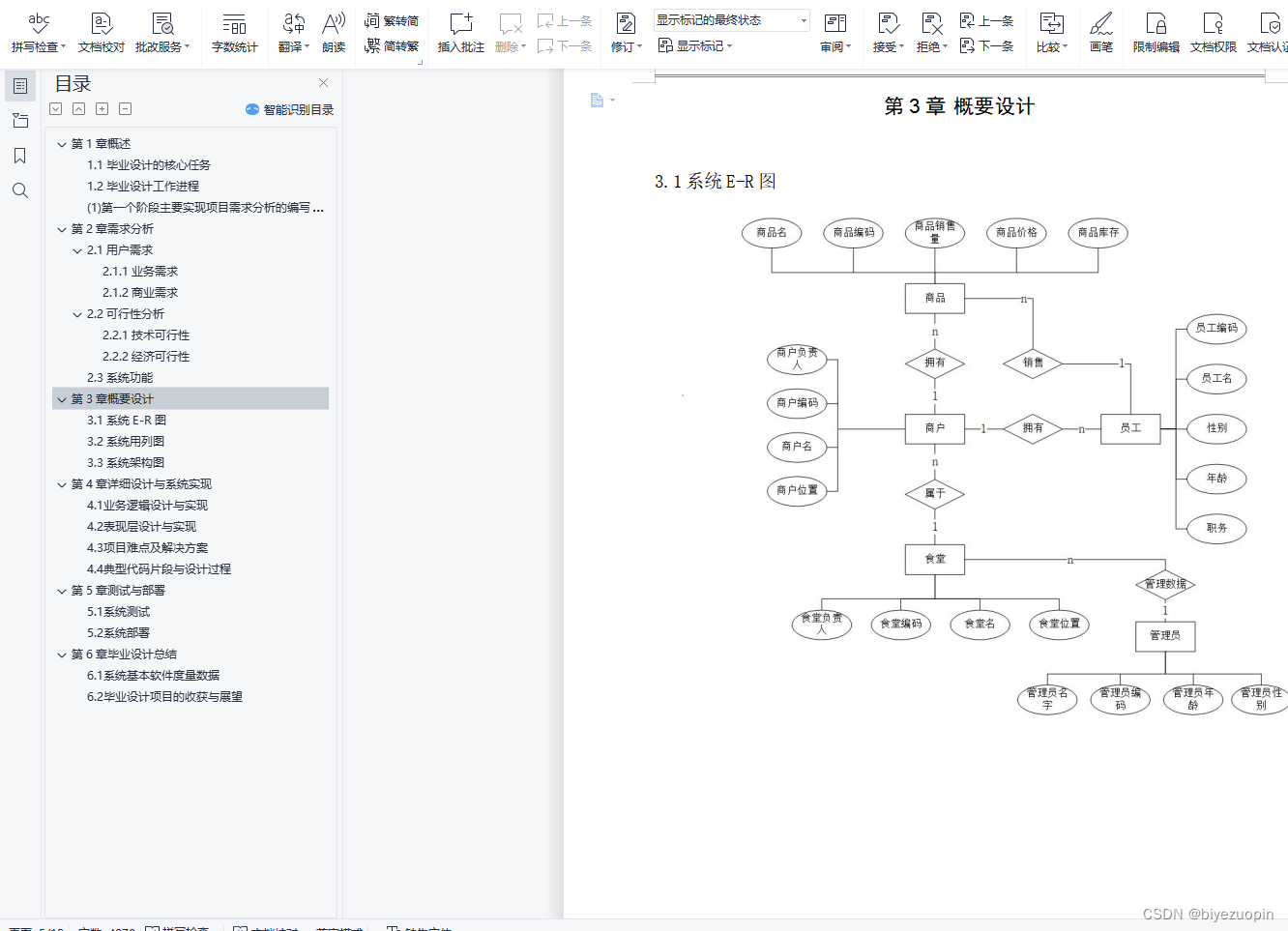1288x931 pixels.
Task: Open the outline 目录 sidebar panel icon
Action: (20, 86)
